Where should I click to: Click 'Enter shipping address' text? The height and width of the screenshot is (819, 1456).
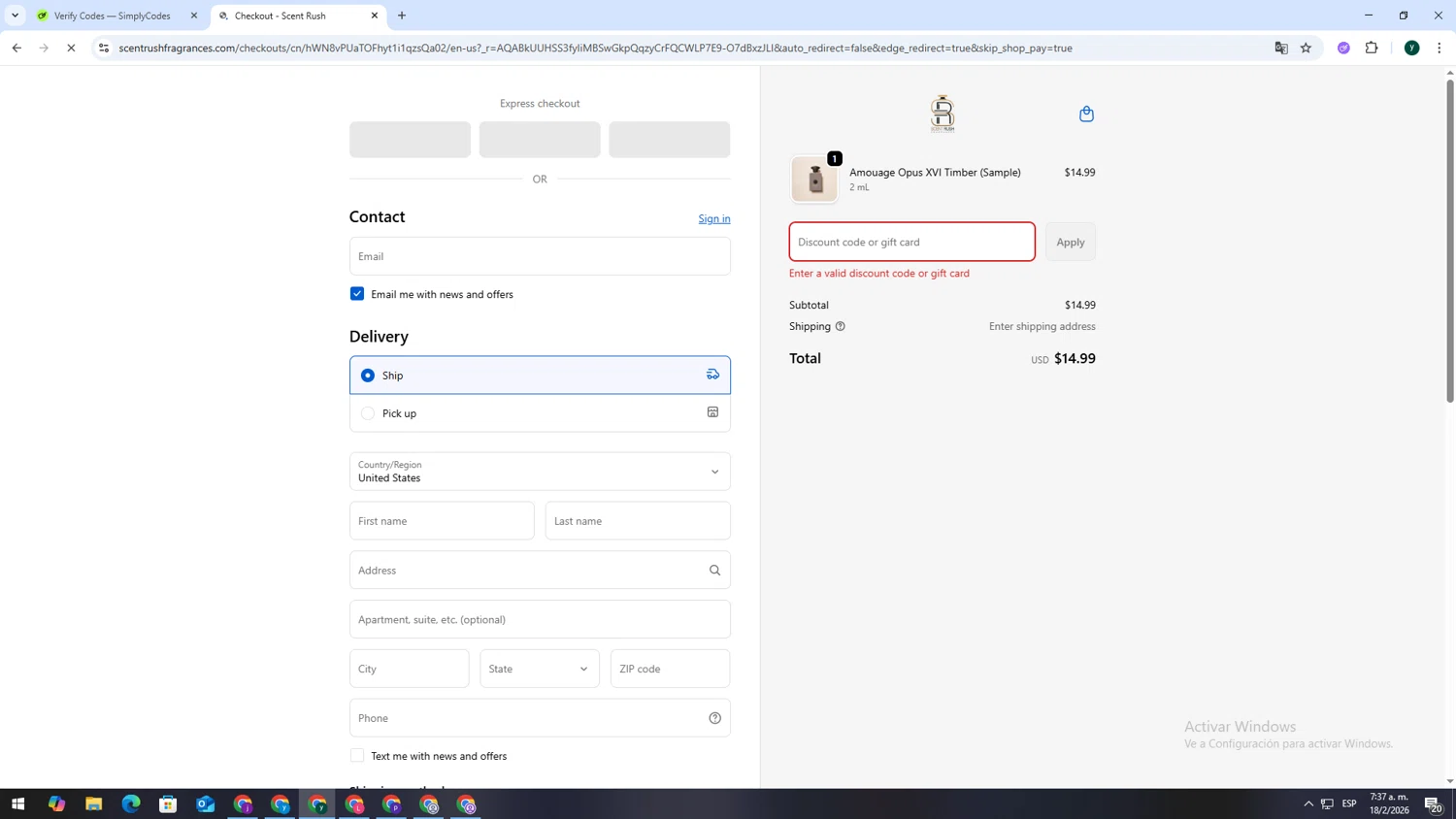[1042, 326]
